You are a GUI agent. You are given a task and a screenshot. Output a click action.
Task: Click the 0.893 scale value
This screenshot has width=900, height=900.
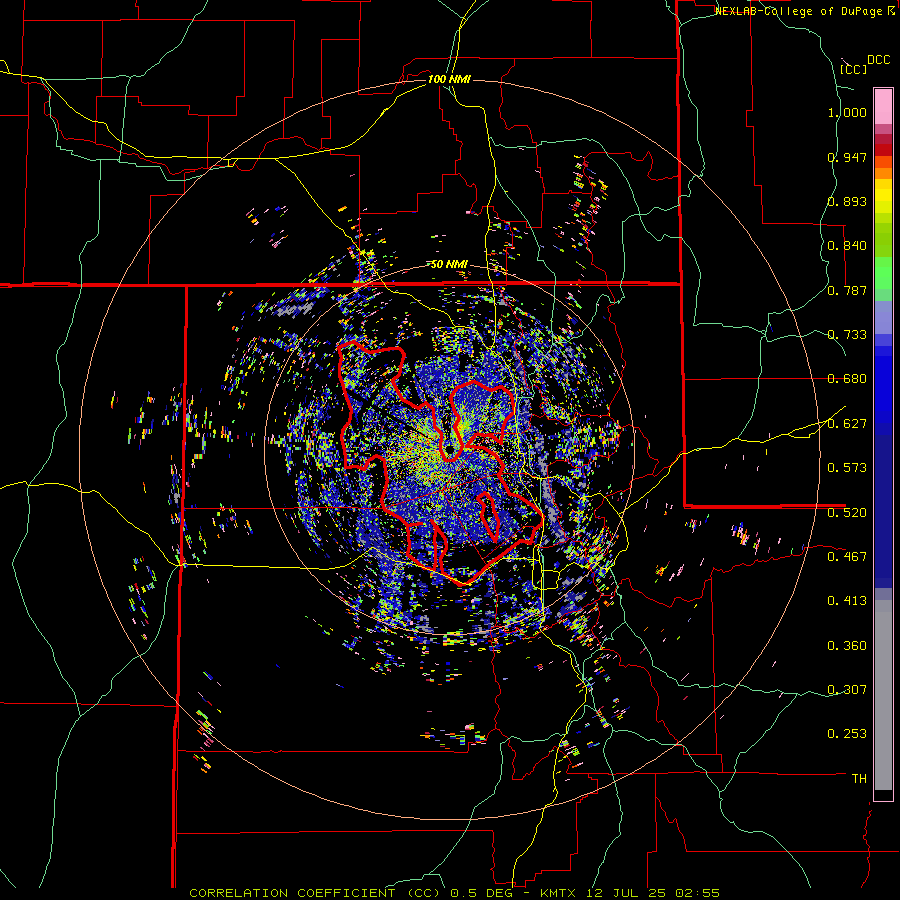tap(847, 201)
